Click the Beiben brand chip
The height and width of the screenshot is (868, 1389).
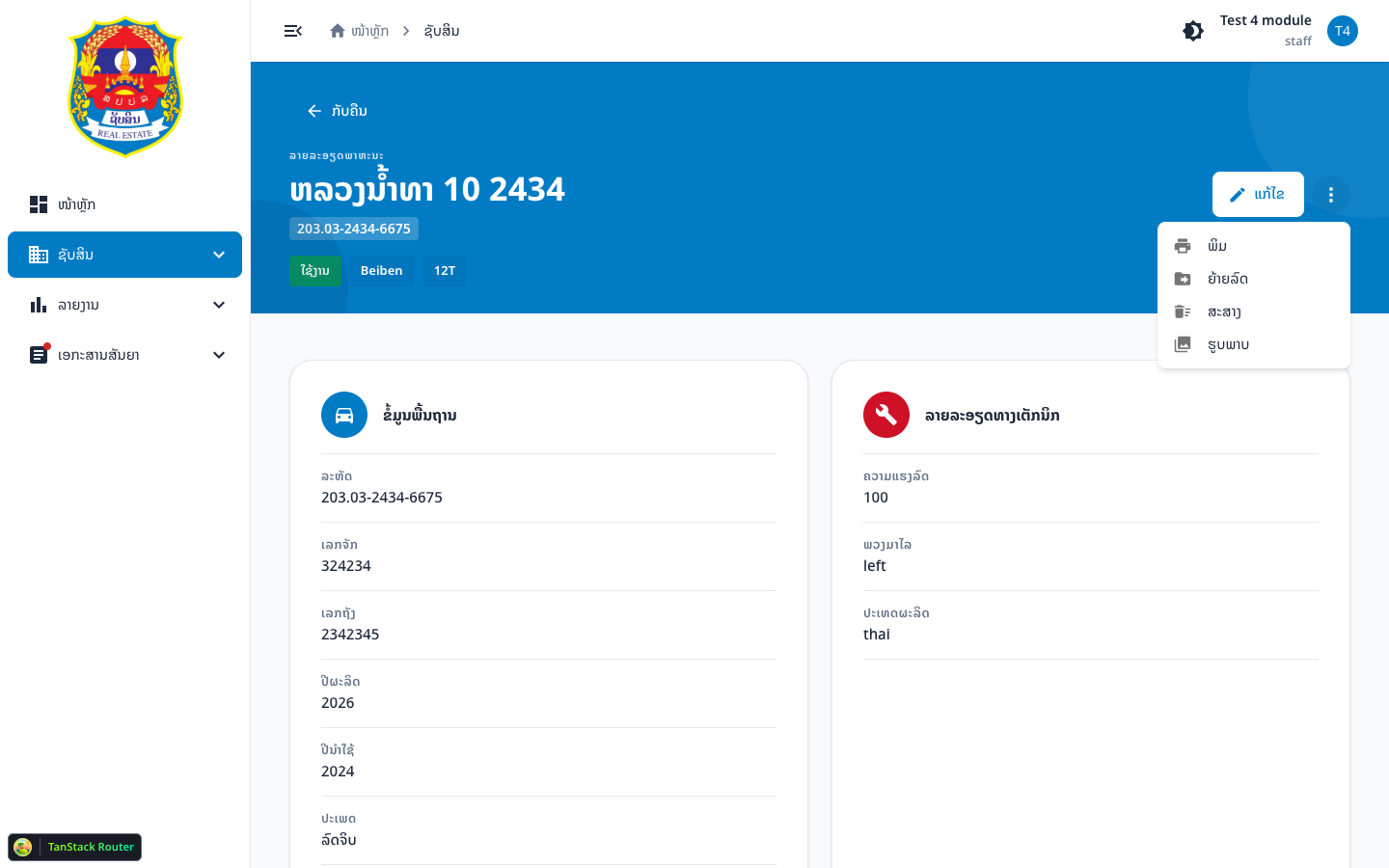pyautogui.click(x=381, y=271)
